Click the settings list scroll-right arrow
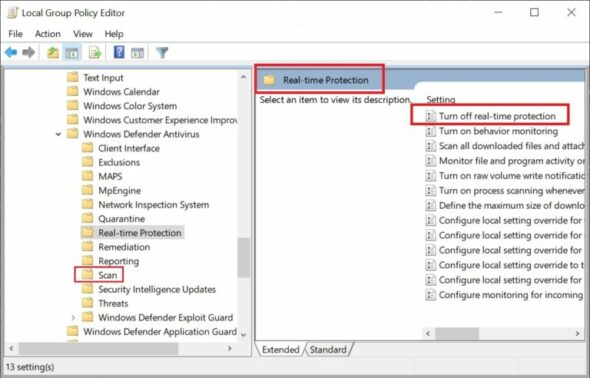The image size is (590, 378). tap(578, 334)
